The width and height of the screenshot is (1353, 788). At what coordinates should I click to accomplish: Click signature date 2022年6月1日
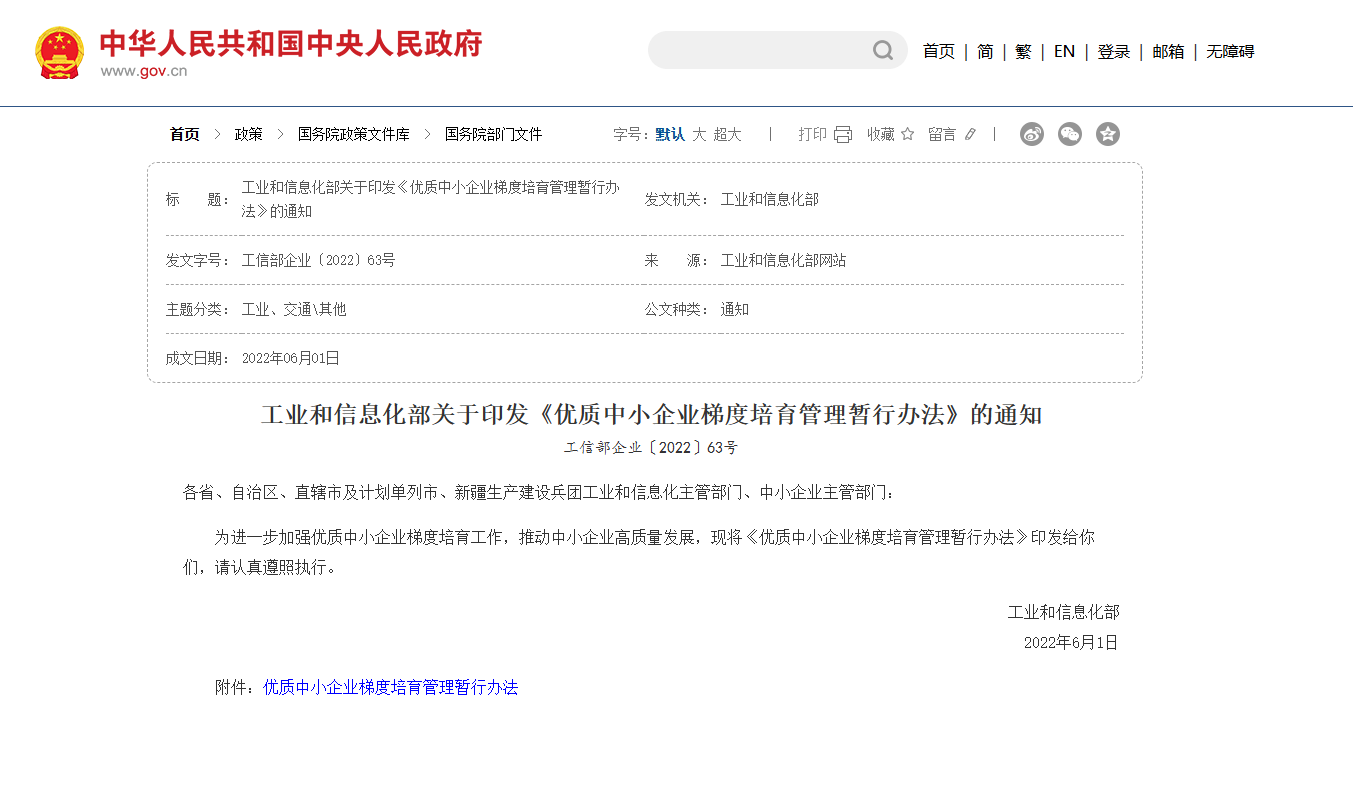click(1071, 642)
